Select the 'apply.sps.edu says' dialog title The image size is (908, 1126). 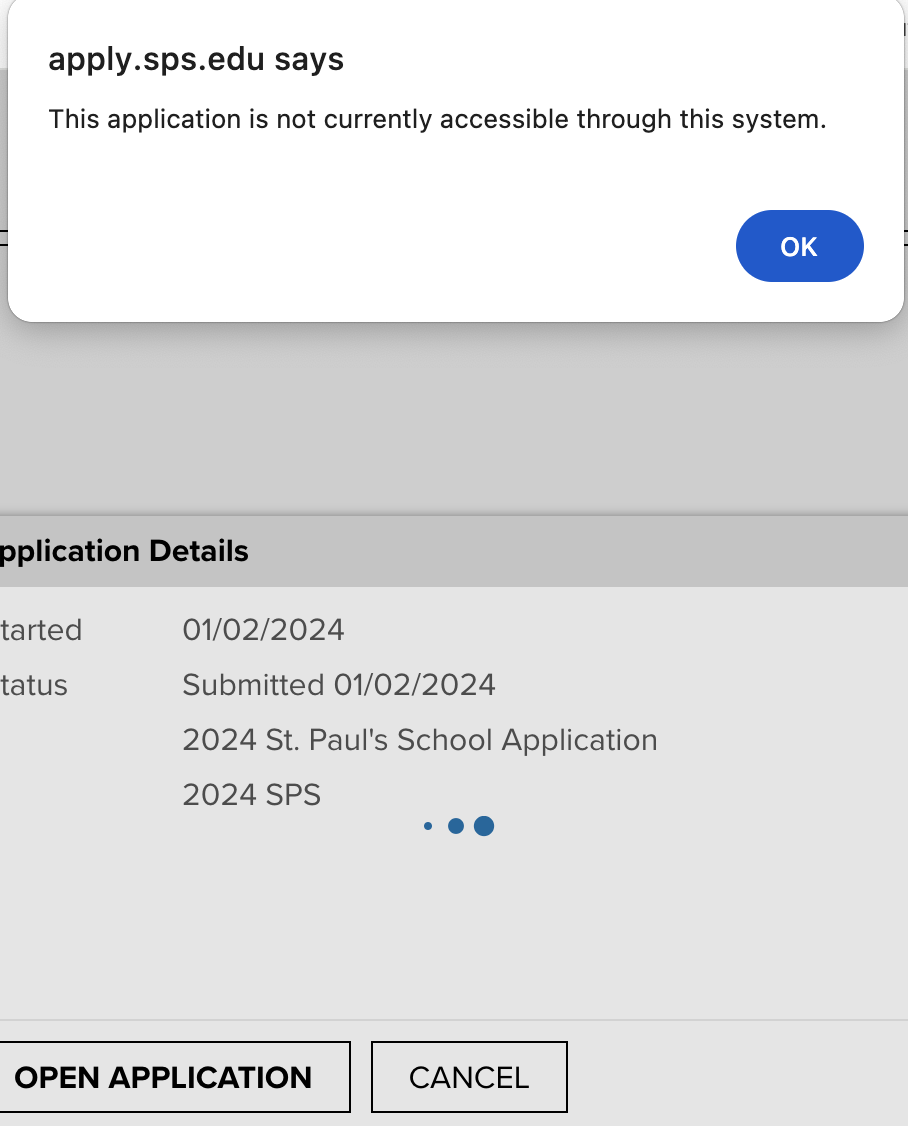[196, 60]
